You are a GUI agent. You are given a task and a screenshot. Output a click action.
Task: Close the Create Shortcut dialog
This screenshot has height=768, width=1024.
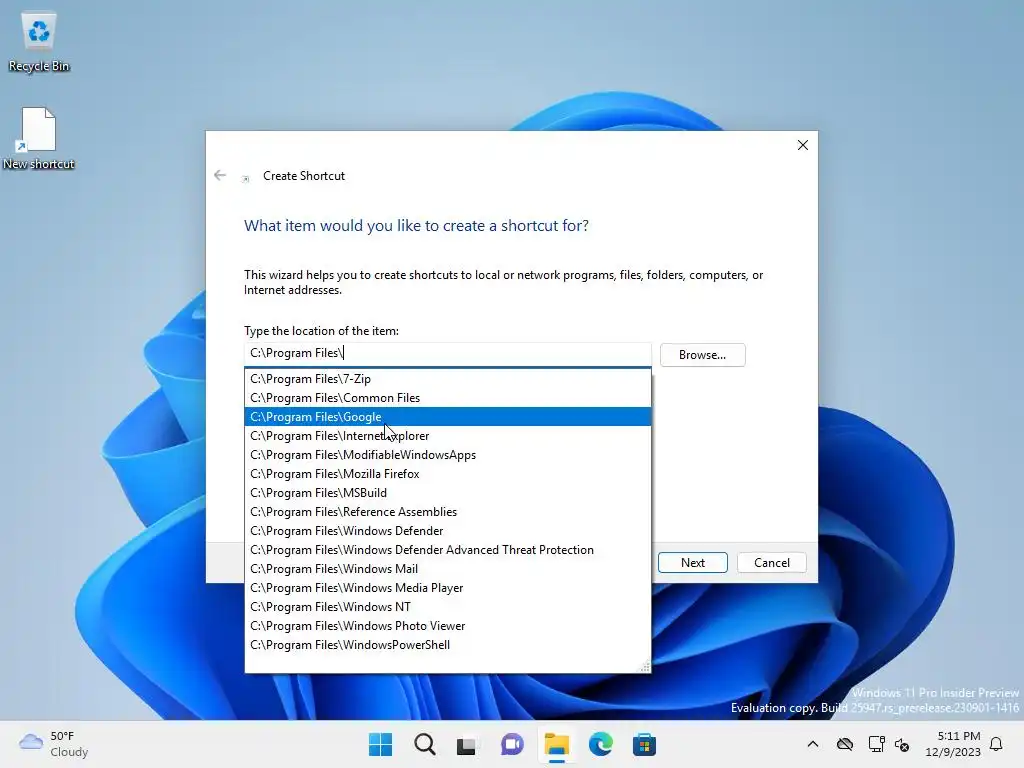point(803,145)
